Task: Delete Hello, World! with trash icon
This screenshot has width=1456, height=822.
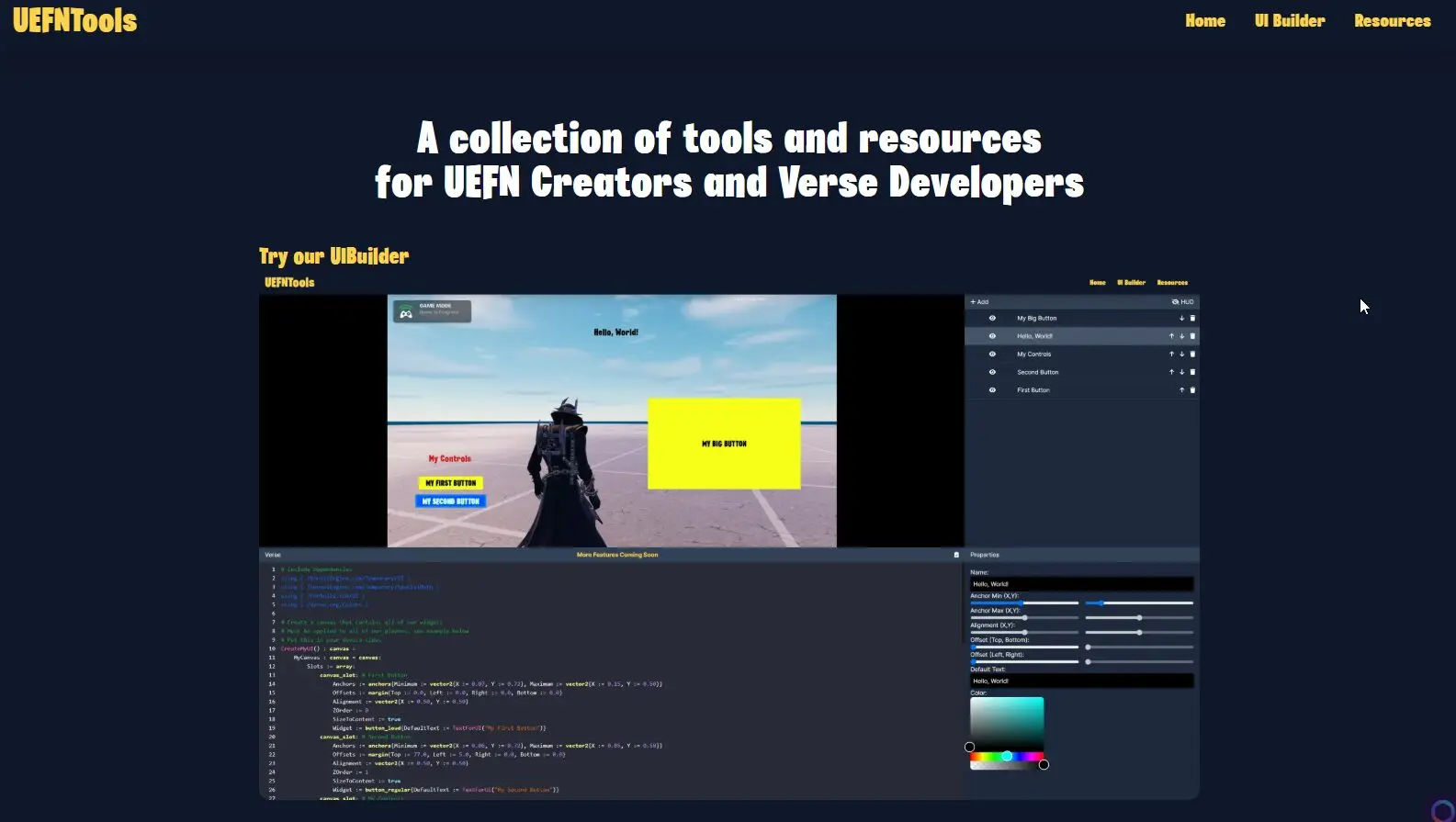Action: (1192, 336)
